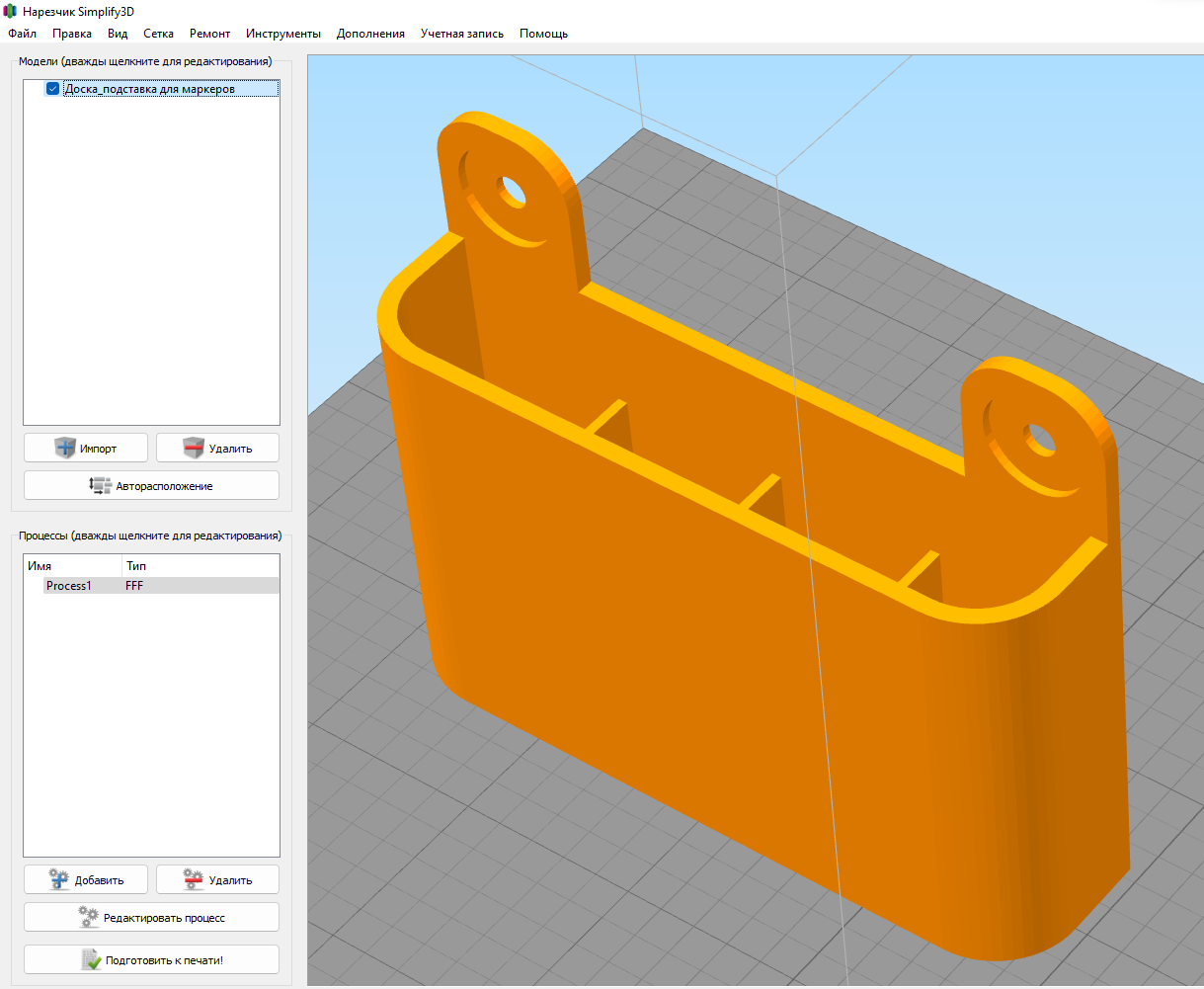Click the Edit process gears icon
The image size is (1204, 989).
tap(89, 918)
